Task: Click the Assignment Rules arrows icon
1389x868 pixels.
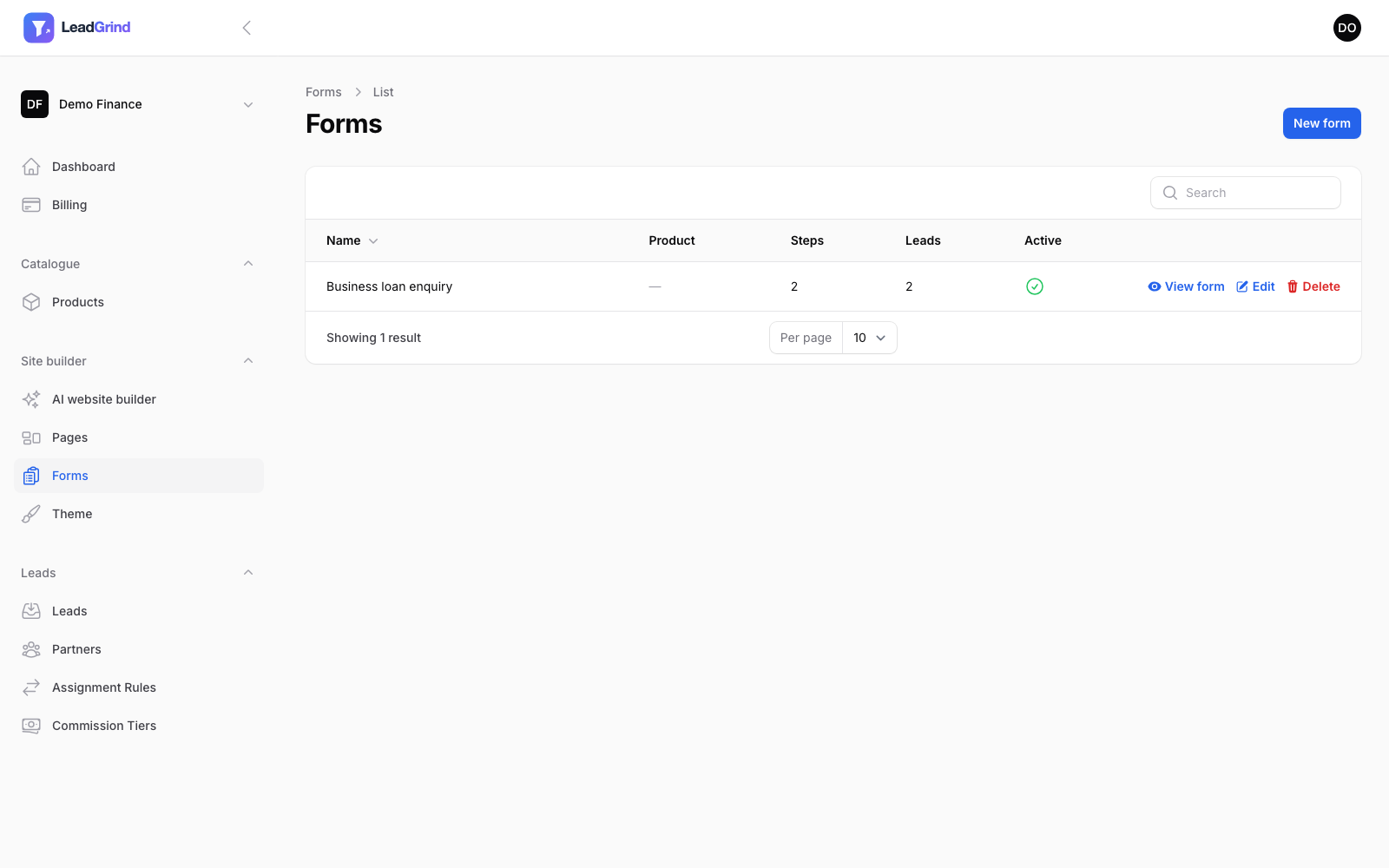Action: coord(31,687)
